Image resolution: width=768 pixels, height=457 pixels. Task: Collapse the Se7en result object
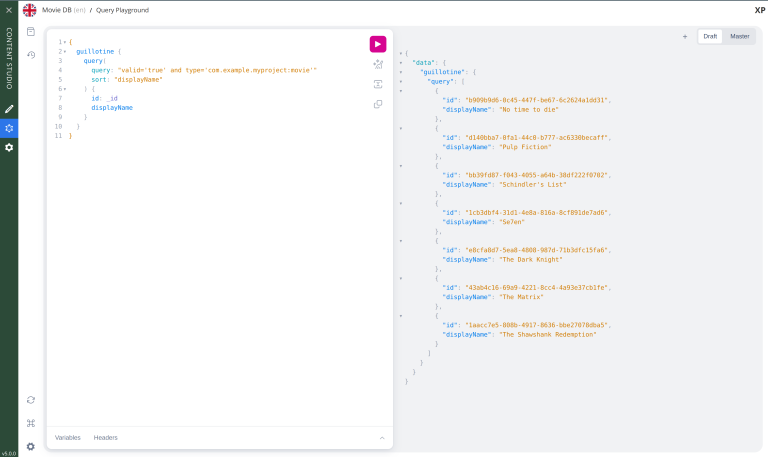(401, 203)
